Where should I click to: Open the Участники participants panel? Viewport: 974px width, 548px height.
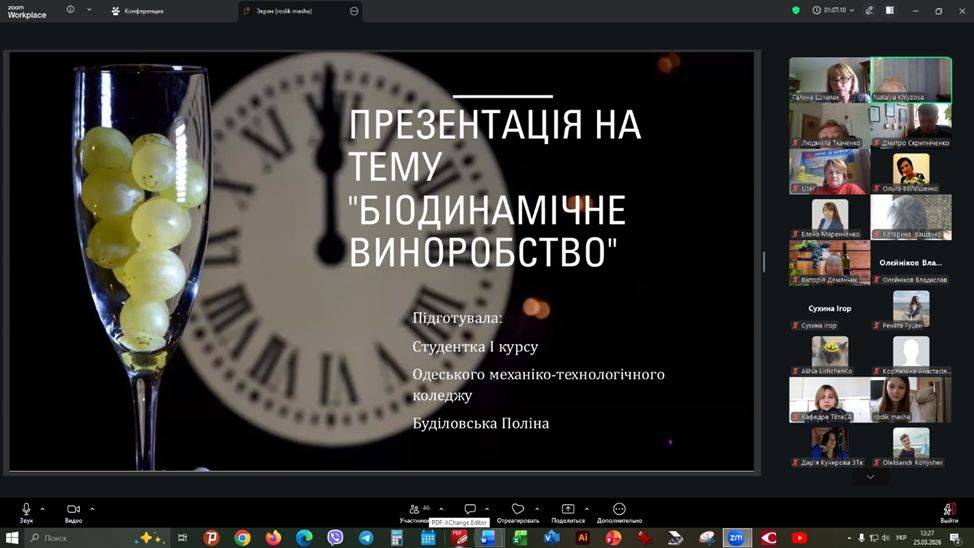tap(415, 511)
